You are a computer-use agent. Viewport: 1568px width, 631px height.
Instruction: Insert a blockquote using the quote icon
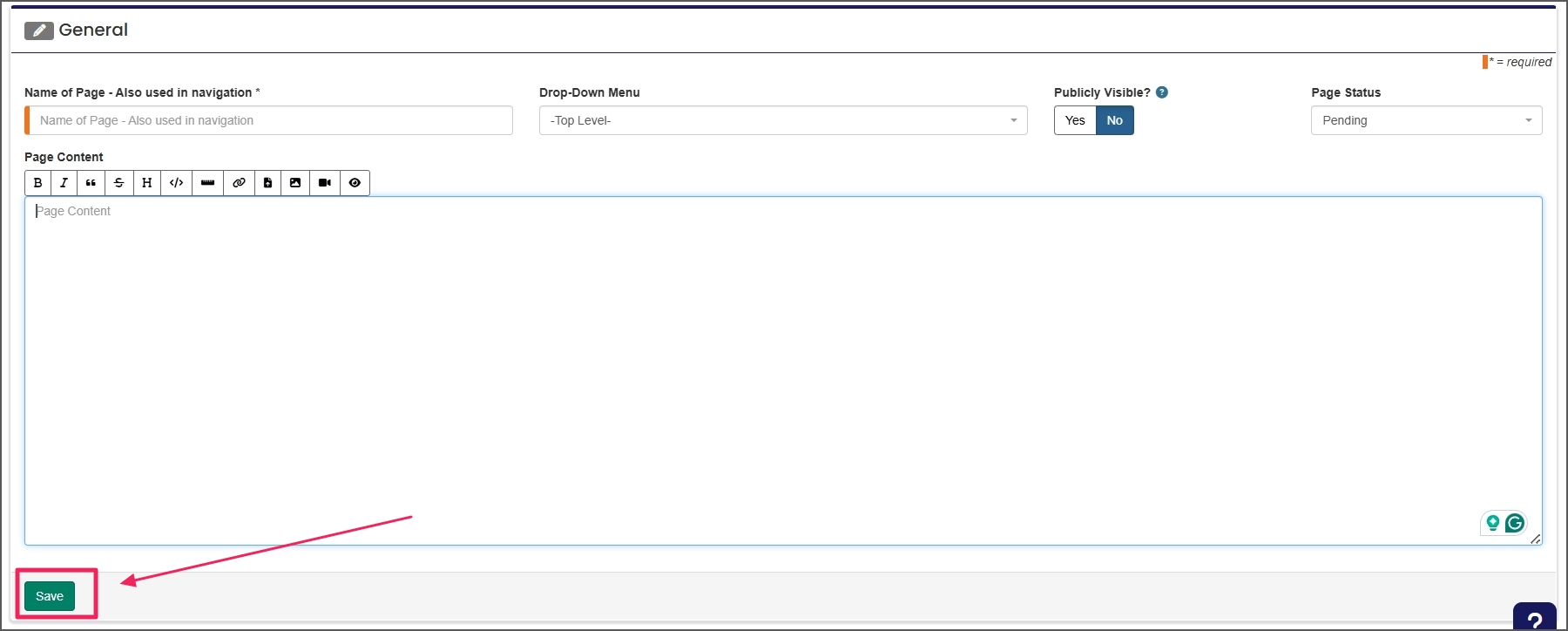coord(91,183)
